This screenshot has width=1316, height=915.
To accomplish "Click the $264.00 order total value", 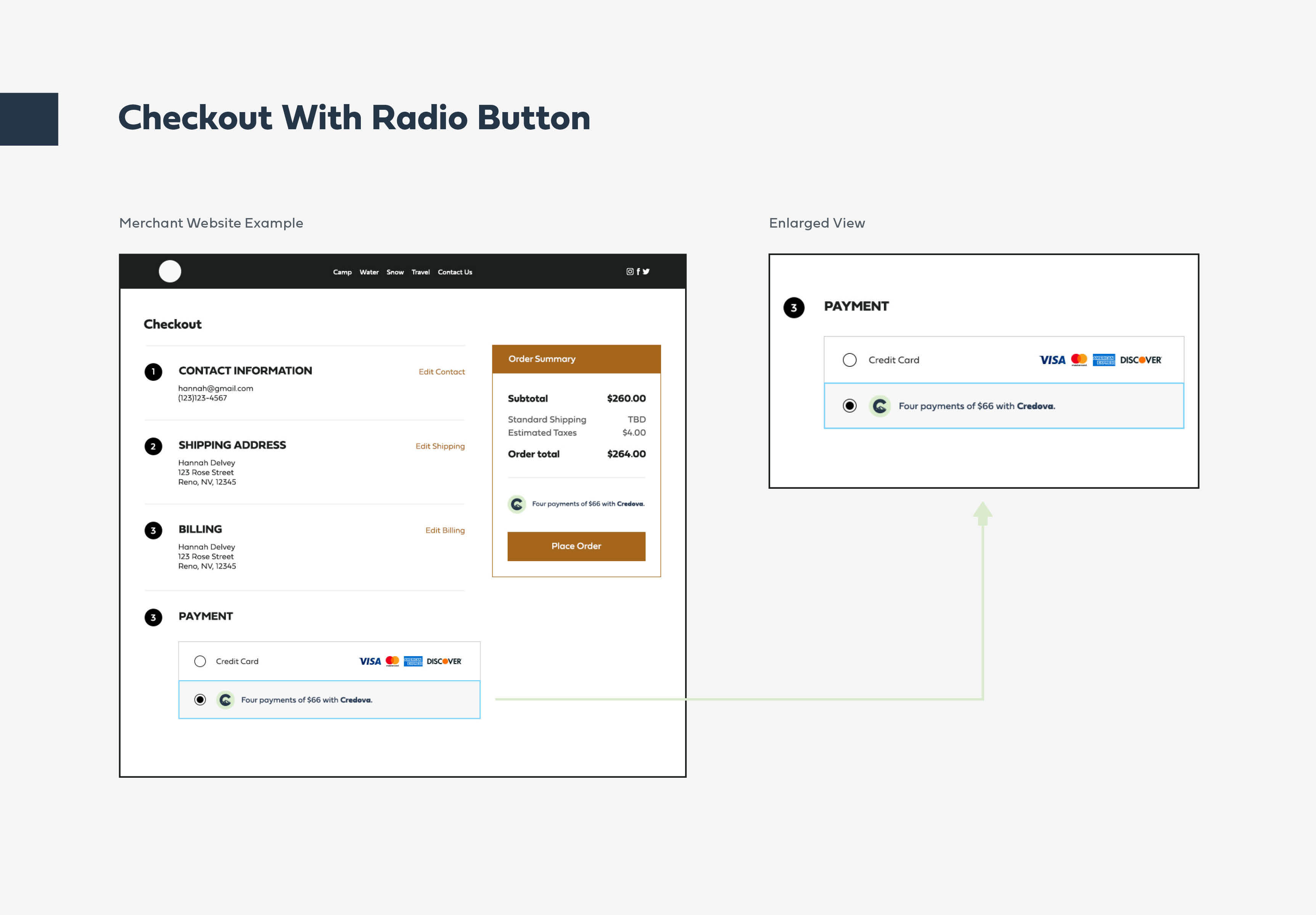I will tap(626, 454).
